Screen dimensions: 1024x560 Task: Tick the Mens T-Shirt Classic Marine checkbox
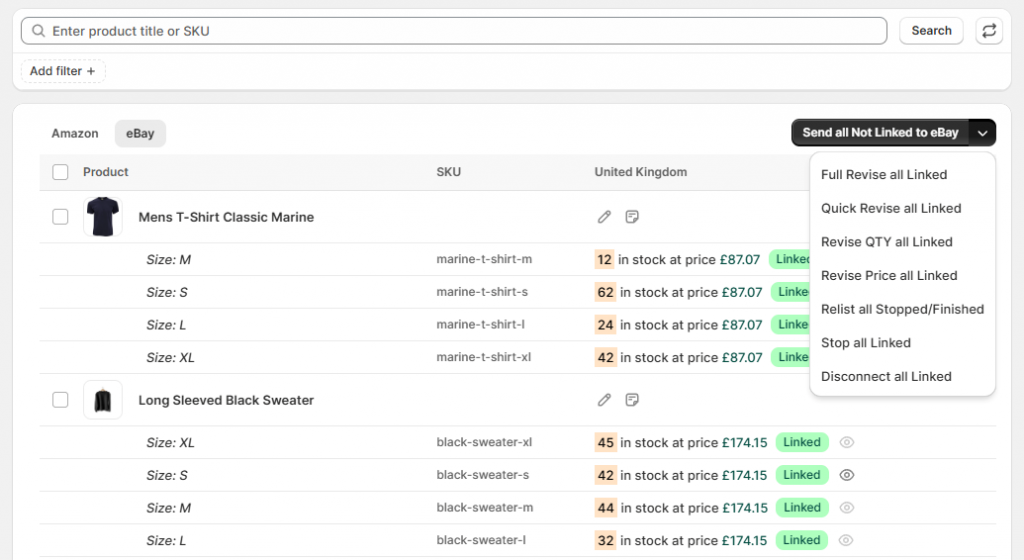60,217
